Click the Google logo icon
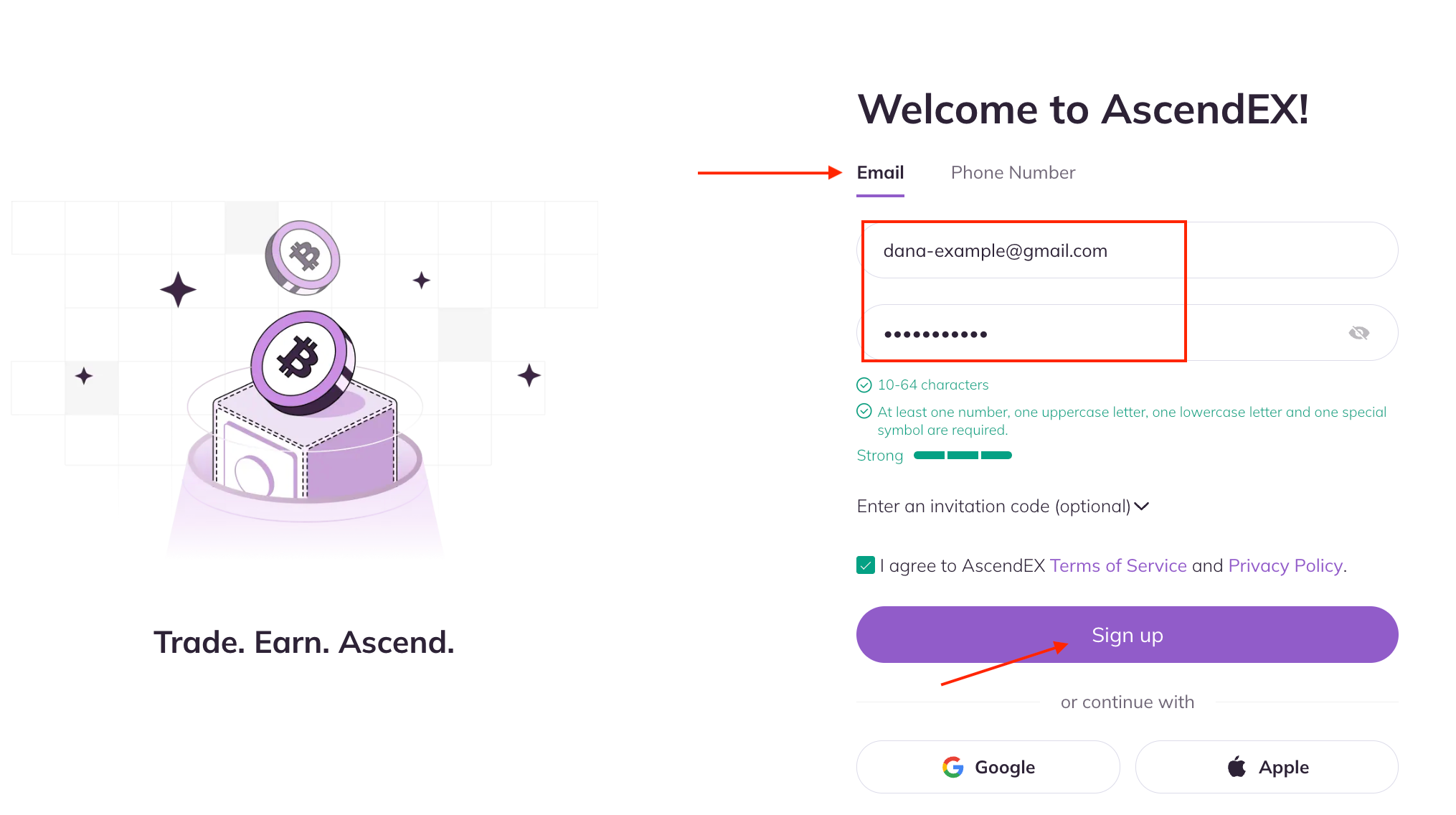This screenshot has width=1456, height=815. click(952, 767)
